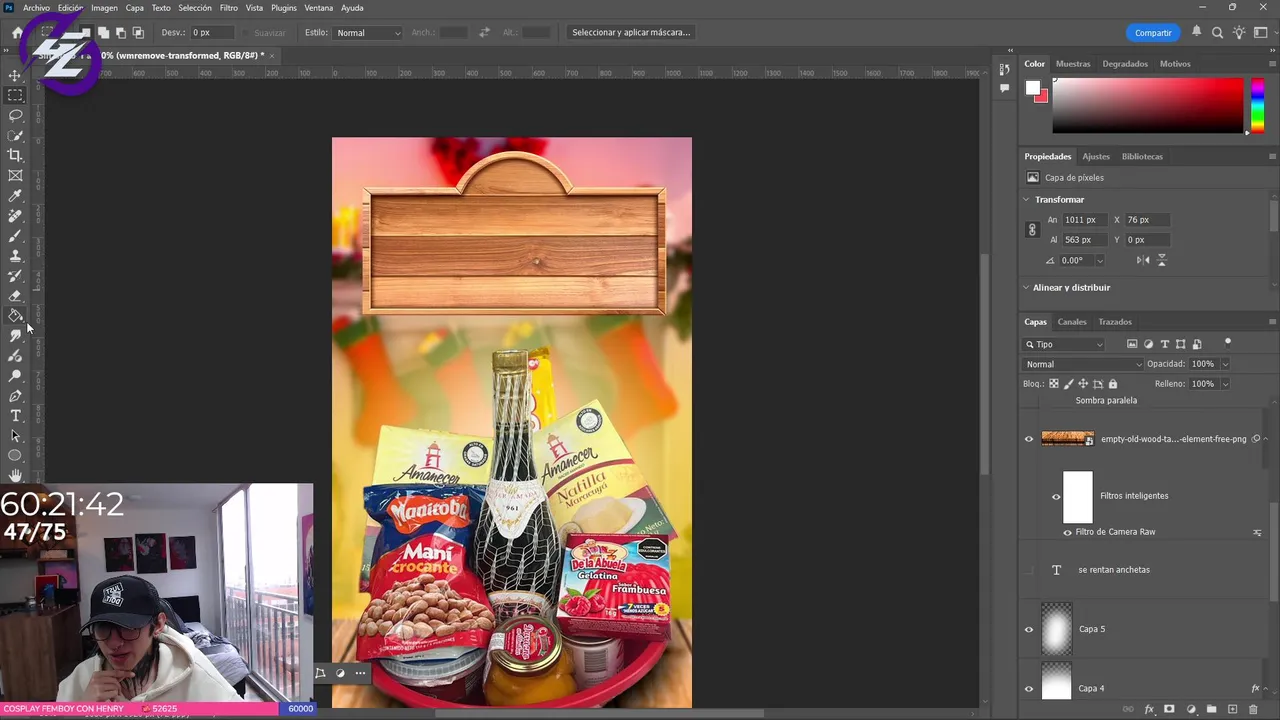Select the Horizontal Type tool
This screenshot has width=1280, height=720.
(x=15, y=416)
